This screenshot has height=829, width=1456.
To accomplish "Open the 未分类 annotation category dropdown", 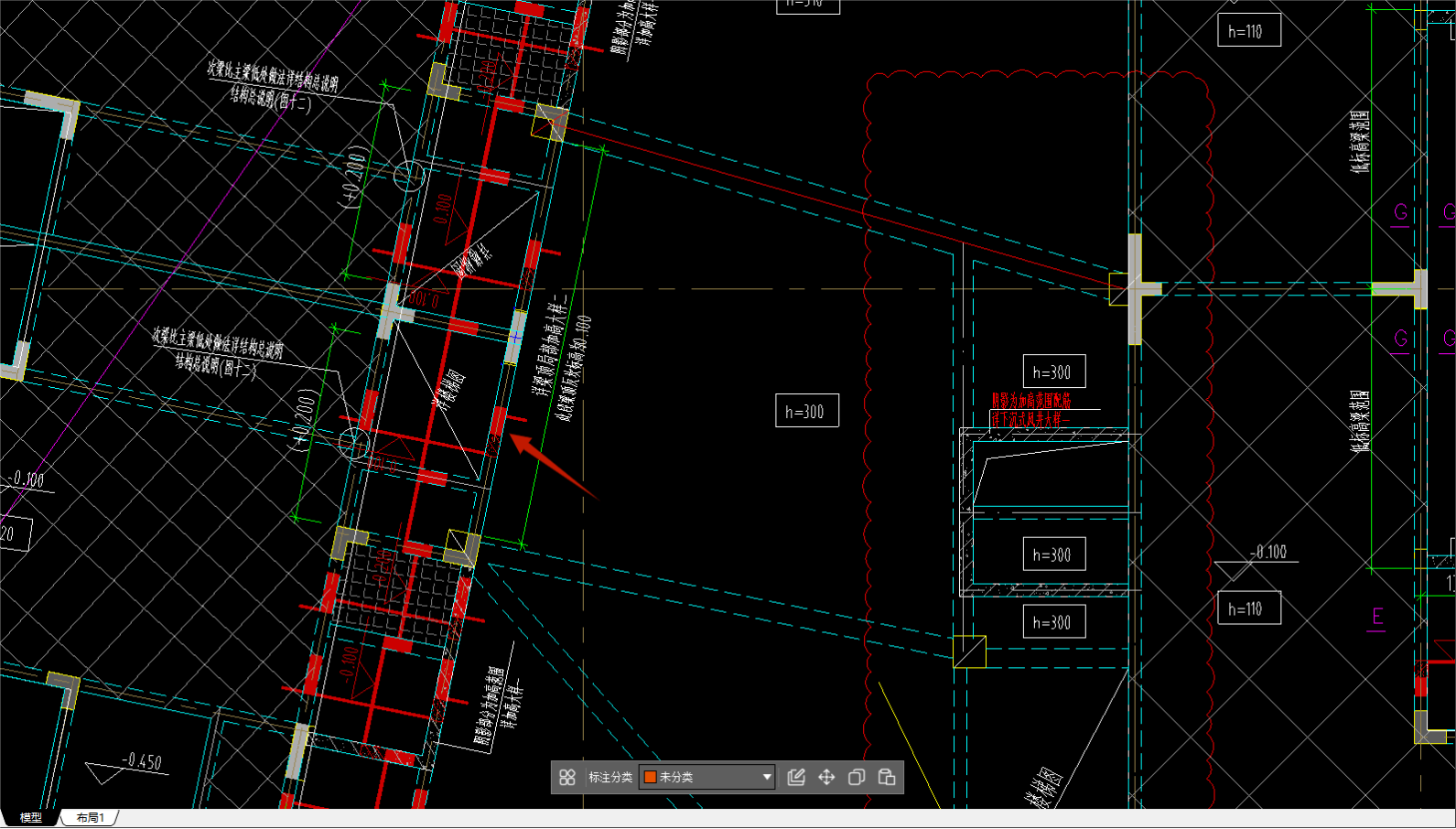I will point(706,777).
